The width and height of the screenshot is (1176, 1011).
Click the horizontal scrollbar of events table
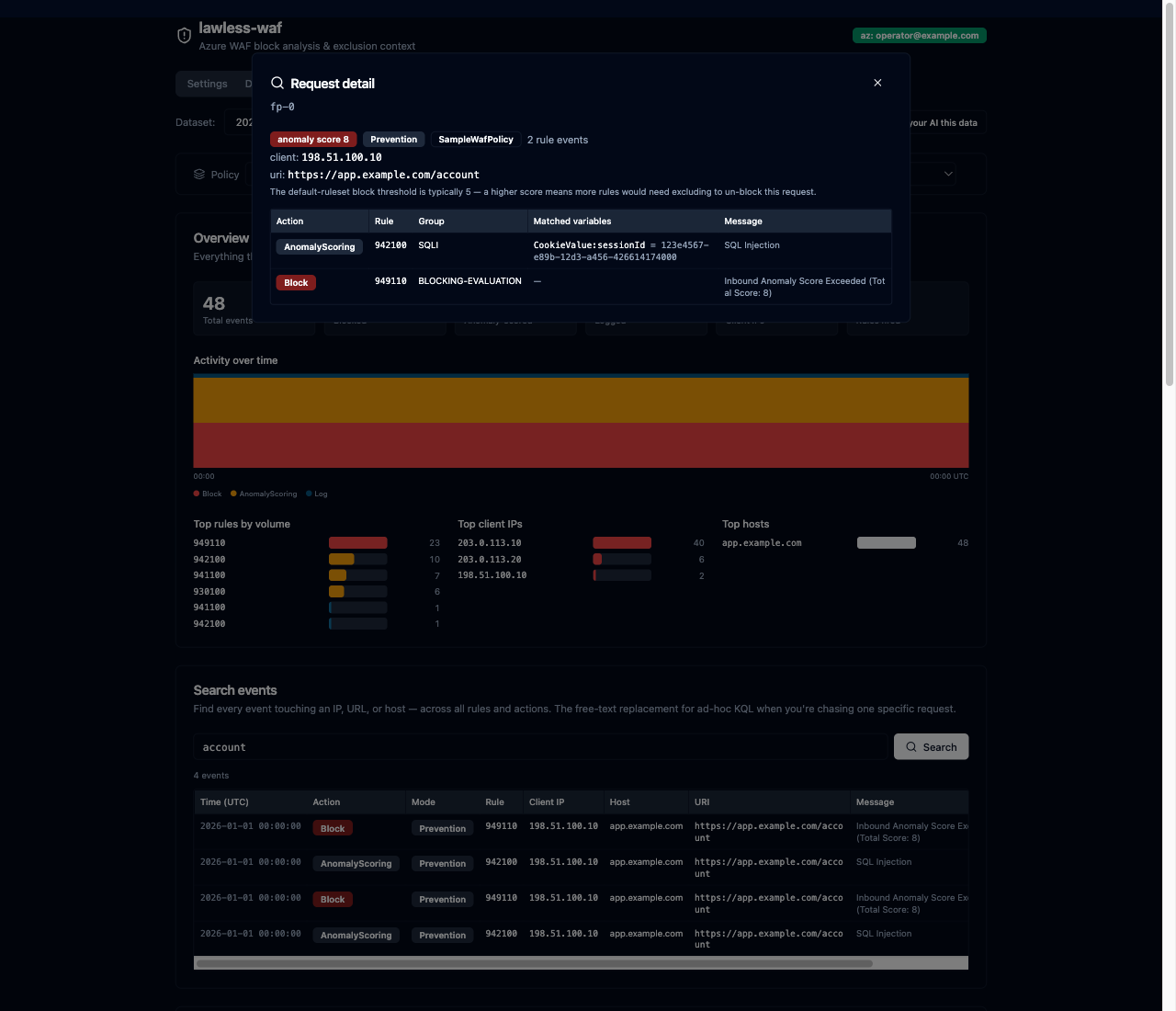click(535, 963)
